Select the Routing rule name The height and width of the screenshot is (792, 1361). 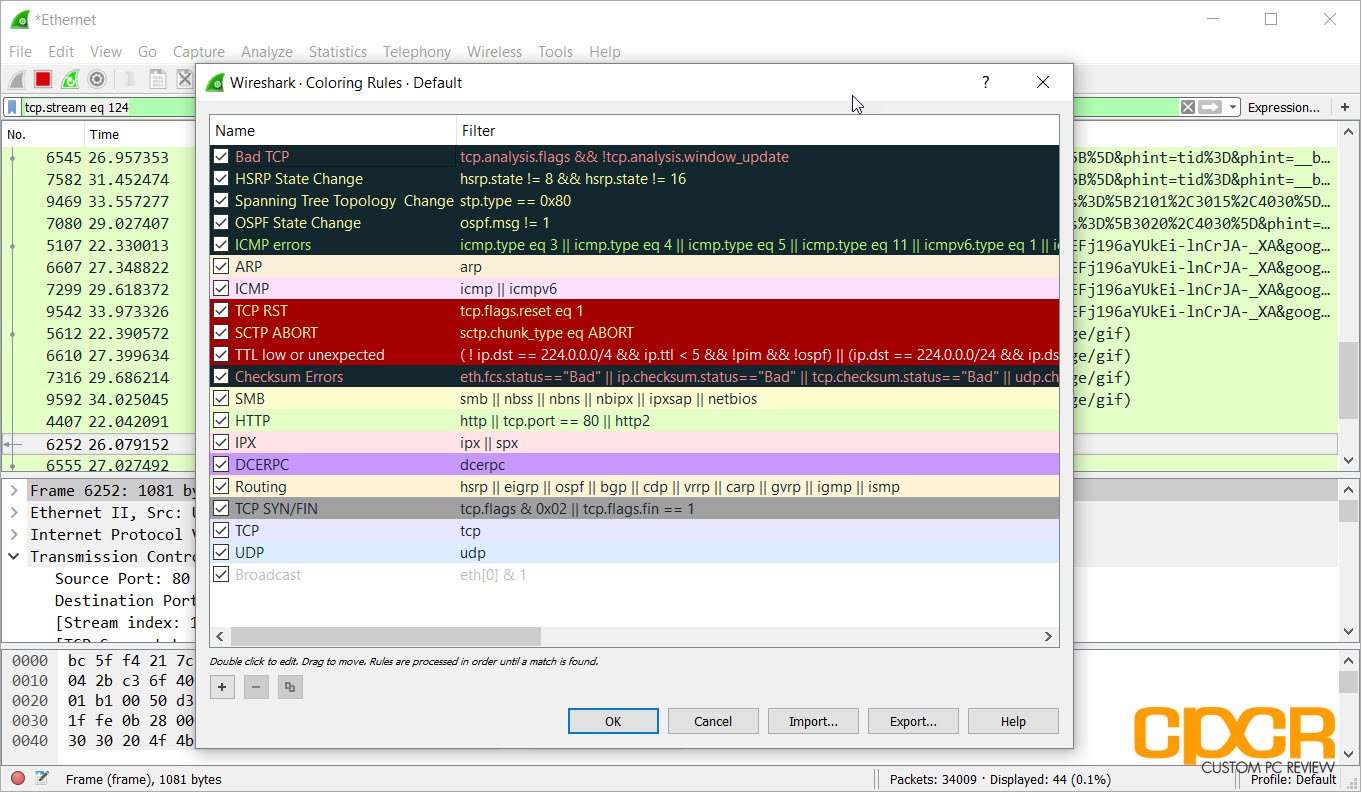(261, 487)
